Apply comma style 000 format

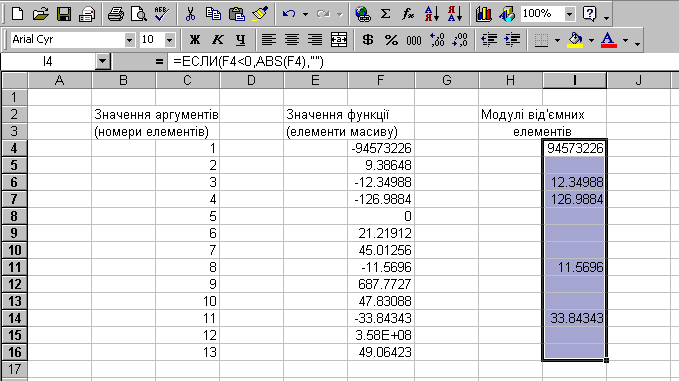pos(414,40)
